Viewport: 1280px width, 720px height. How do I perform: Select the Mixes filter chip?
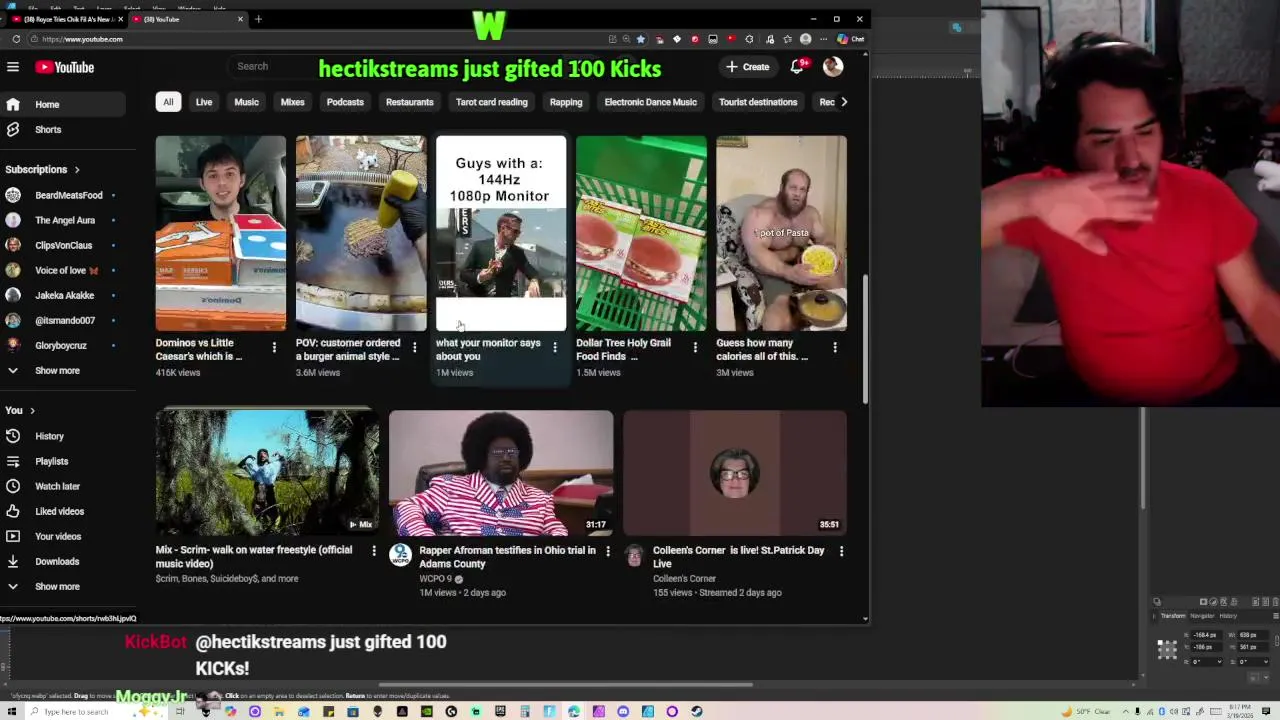[x=293, y=102]
